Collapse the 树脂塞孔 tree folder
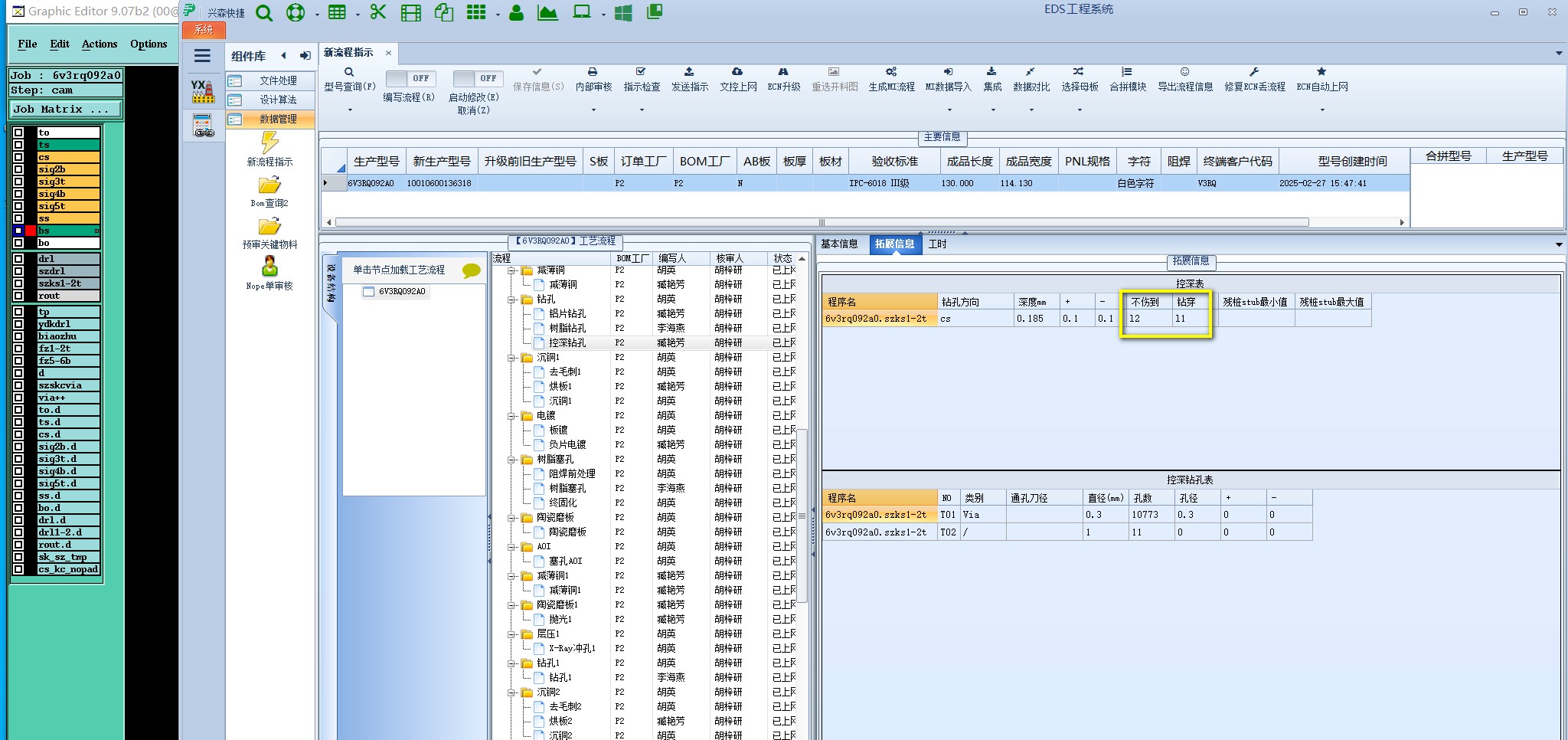 [511, 460]
